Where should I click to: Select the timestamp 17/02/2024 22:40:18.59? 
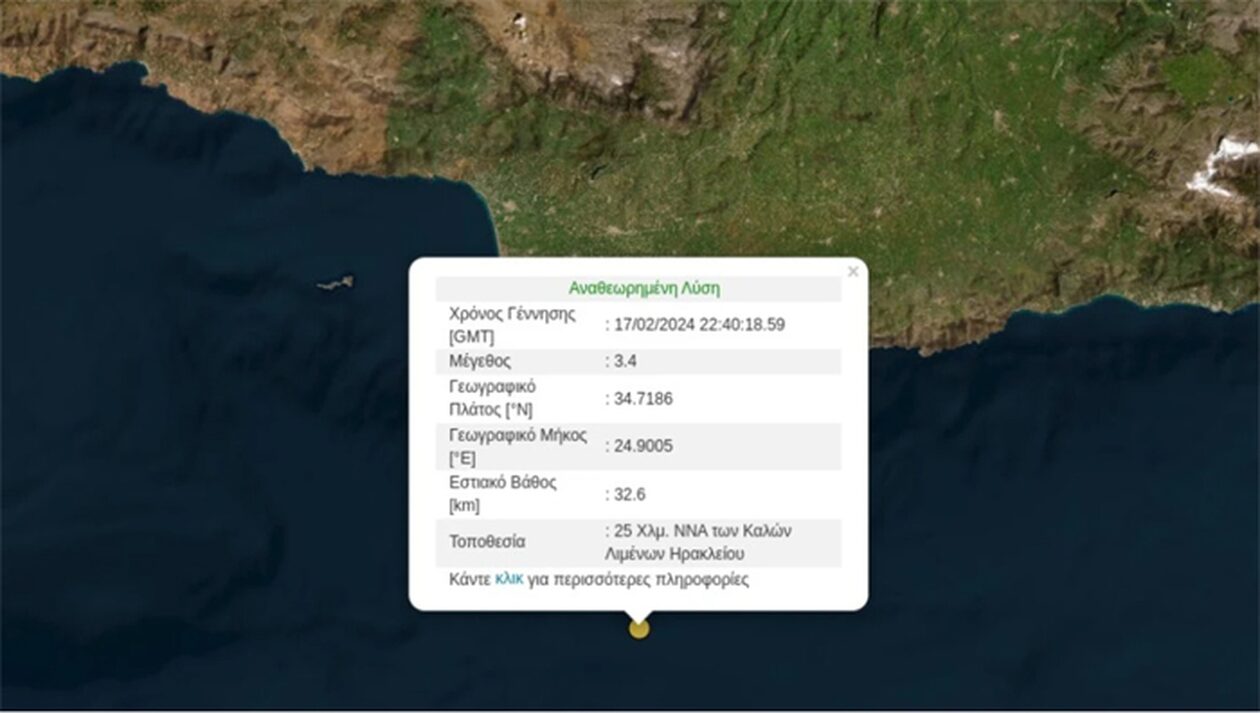pos(699,325)
